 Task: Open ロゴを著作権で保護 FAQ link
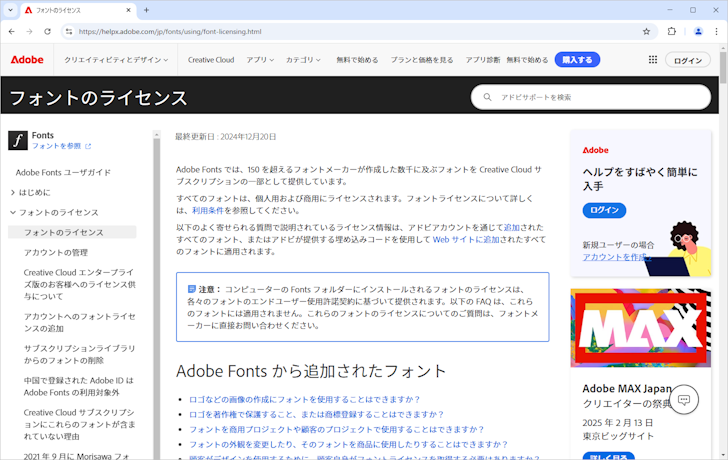tap(317, 414)
